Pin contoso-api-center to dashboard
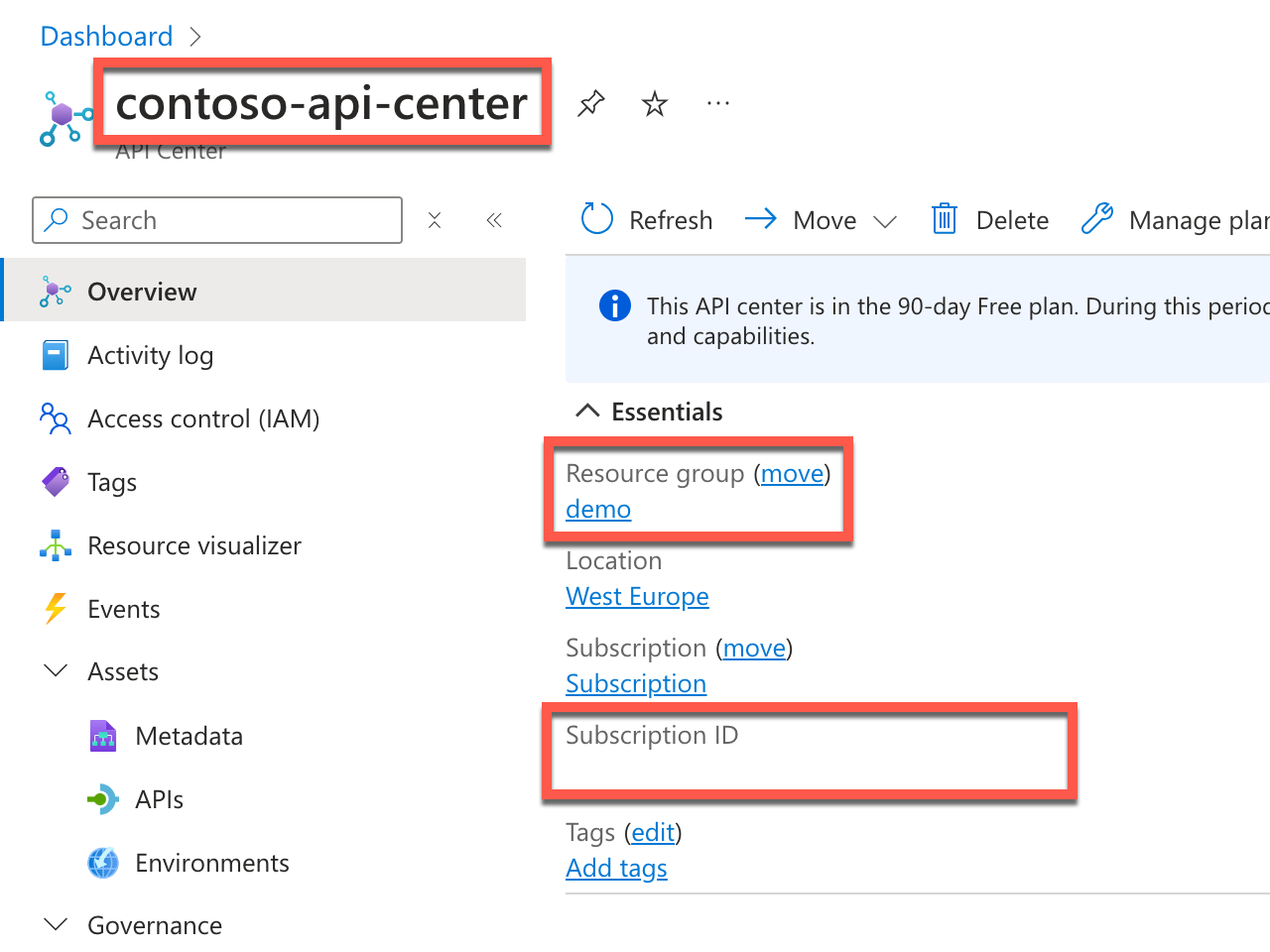This screenshot has height=952, width=1270. point(591,103)
